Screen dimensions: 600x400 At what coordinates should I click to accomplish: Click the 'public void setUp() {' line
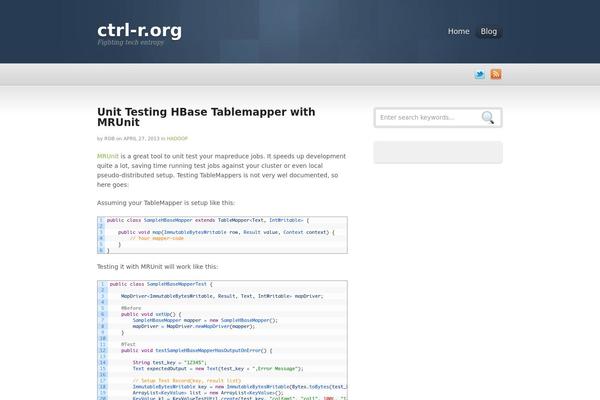tap(151, 314)
